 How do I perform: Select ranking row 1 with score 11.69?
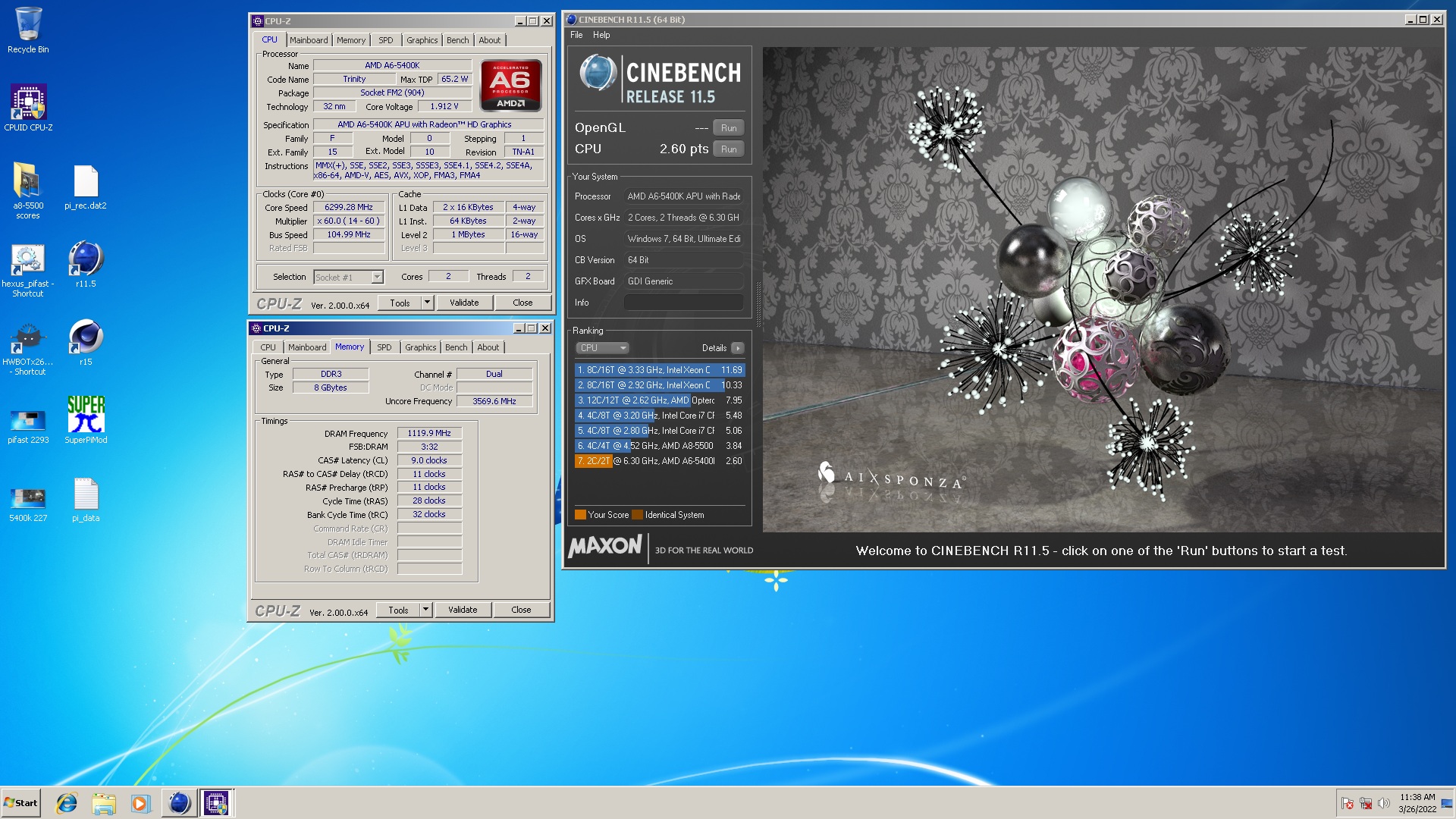(660, 370)
